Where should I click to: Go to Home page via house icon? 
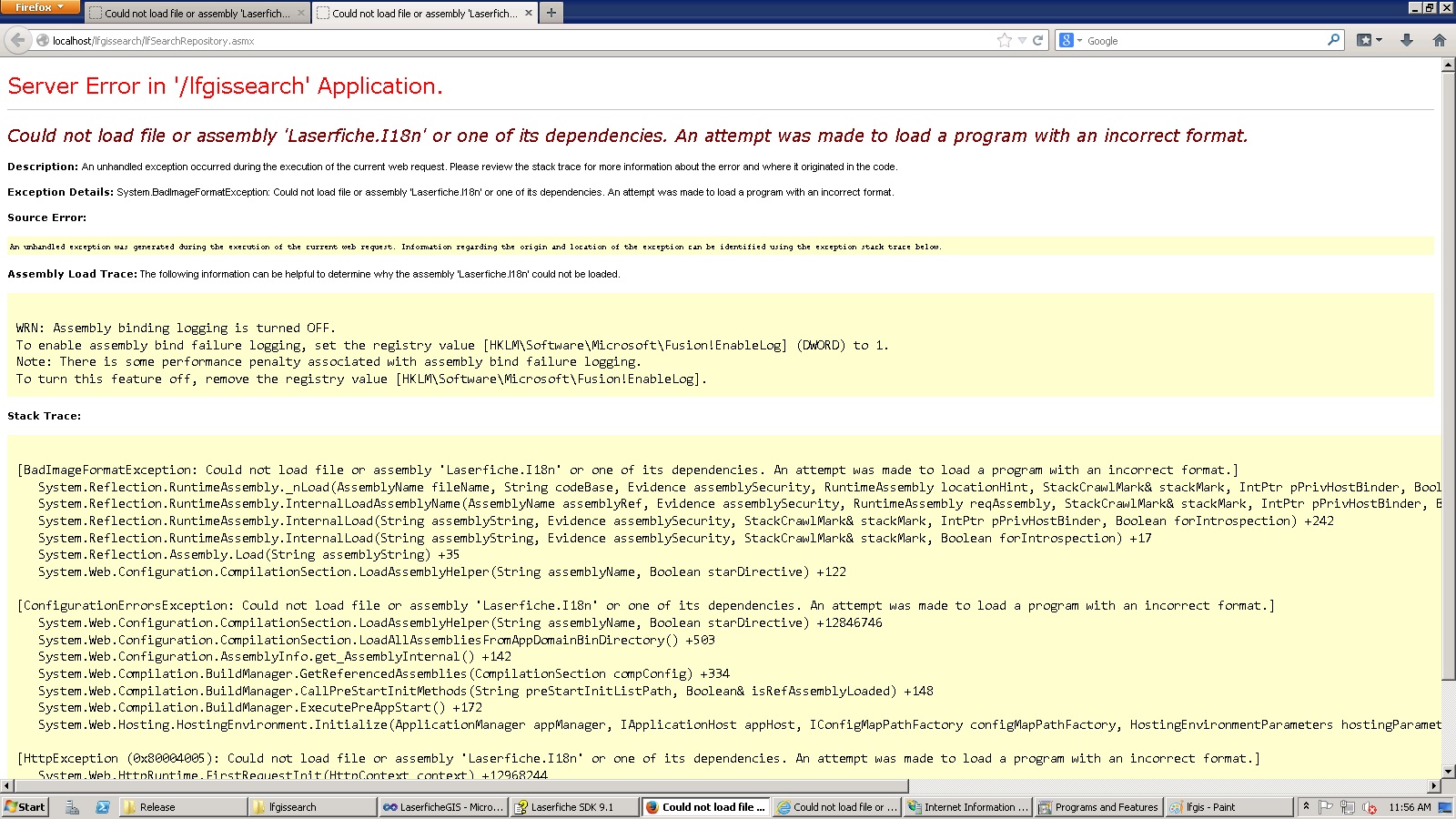(x=1439, y=40)
